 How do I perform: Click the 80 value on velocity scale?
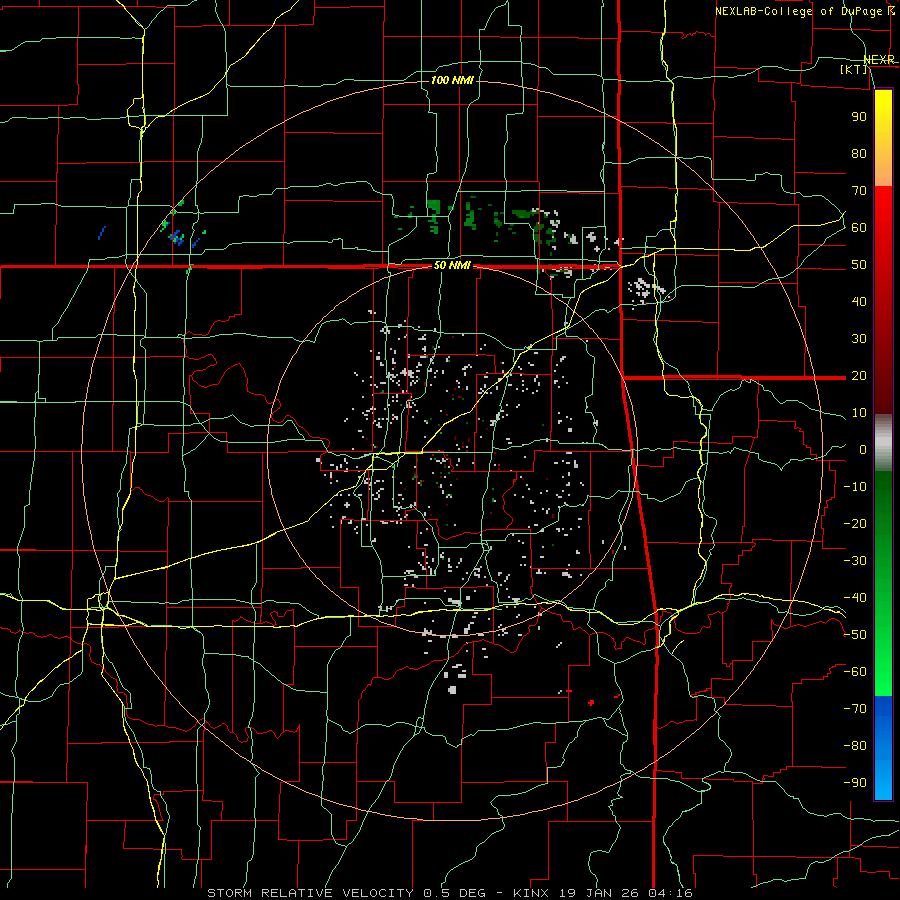point(859,154)
